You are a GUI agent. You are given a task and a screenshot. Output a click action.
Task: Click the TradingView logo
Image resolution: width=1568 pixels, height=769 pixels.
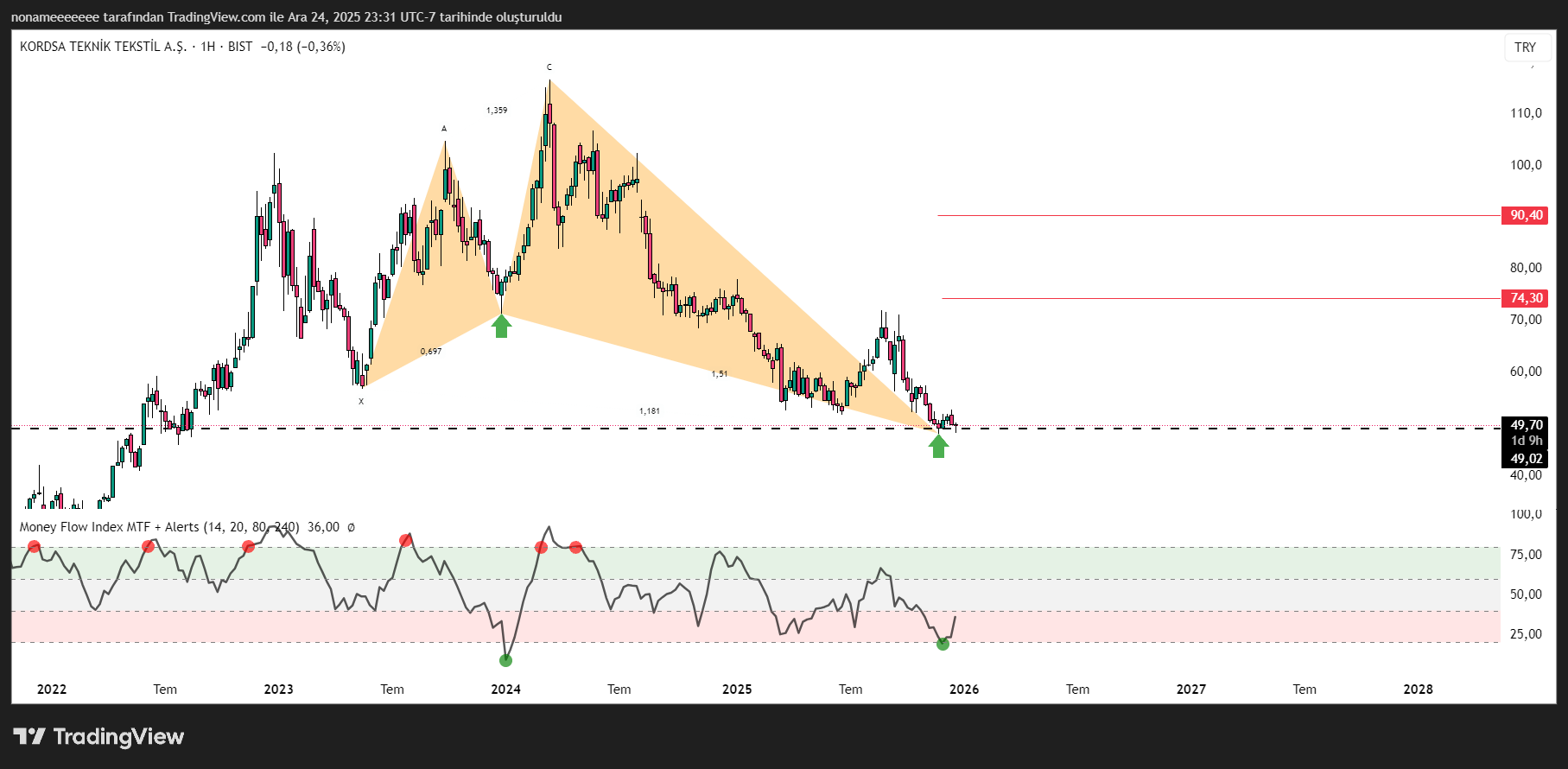(98, 736)
